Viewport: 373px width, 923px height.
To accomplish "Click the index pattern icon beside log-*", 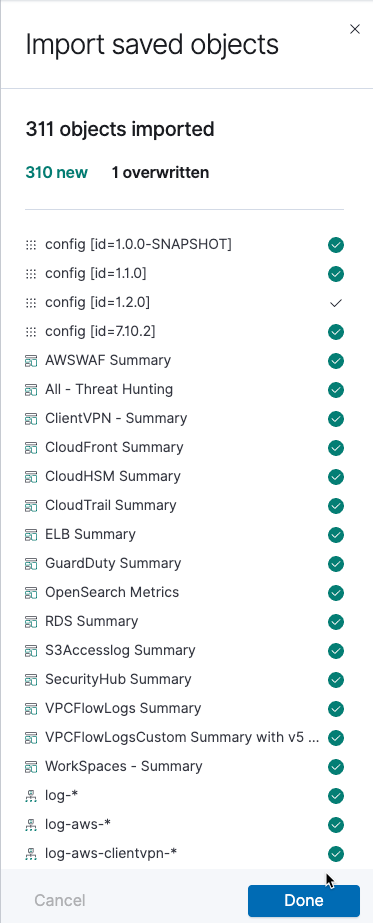I will [31, 796].
